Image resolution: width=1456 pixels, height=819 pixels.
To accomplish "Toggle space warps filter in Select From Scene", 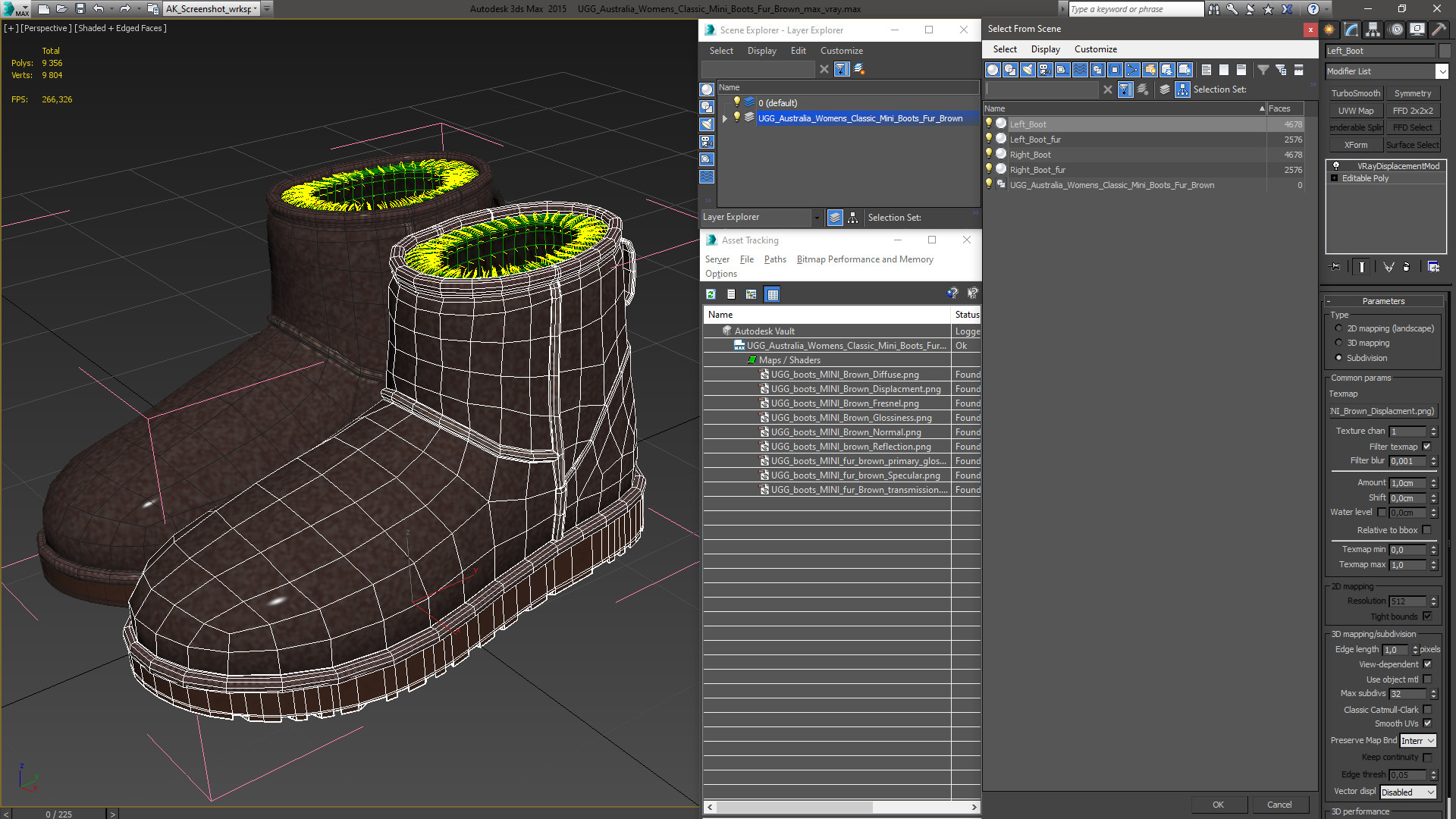I will tap(1080, 70).
